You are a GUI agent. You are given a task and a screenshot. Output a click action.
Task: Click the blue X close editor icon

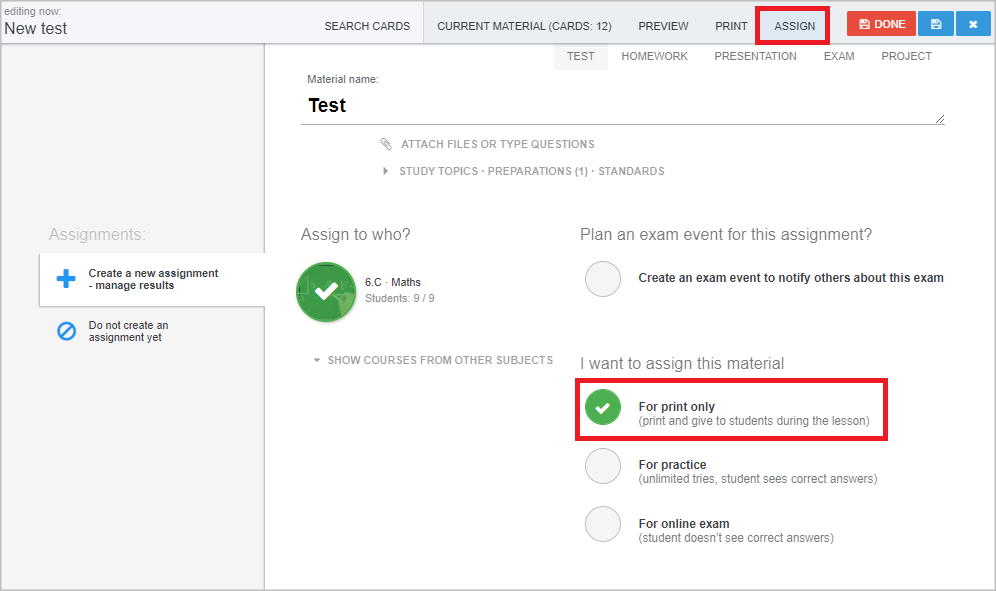pos(973,24)
